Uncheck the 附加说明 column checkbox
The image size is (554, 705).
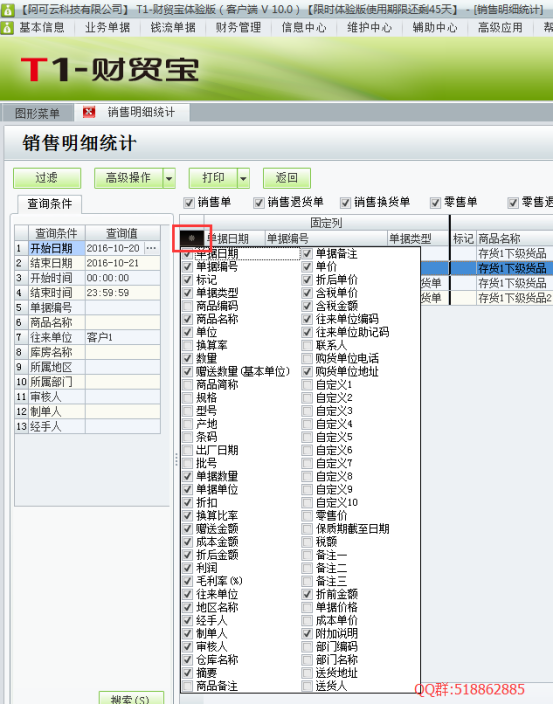307,634
